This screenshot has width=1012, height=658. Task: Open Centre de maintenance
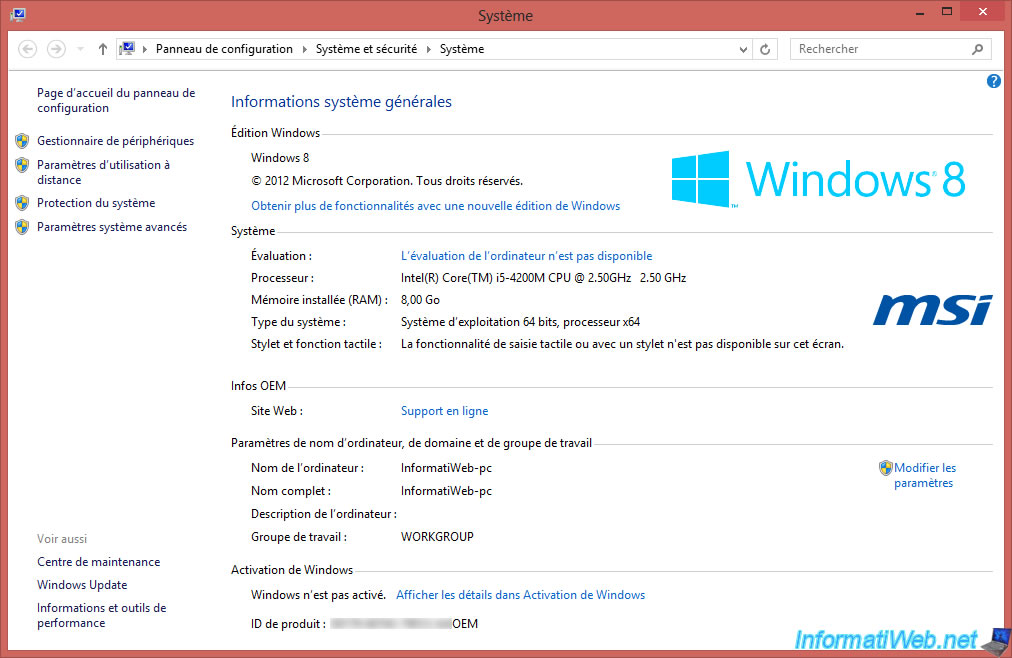pos(98,562)
